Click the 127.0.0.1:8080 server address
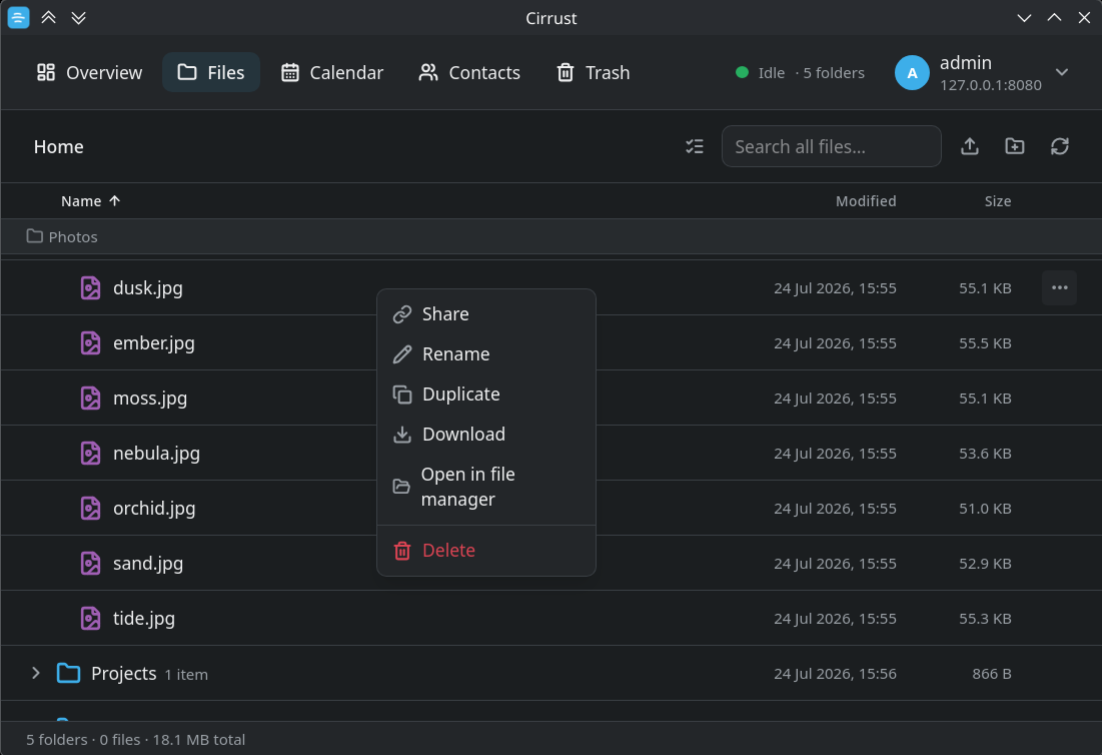This screenshot has width=1102, height=755. click(990, 85)
